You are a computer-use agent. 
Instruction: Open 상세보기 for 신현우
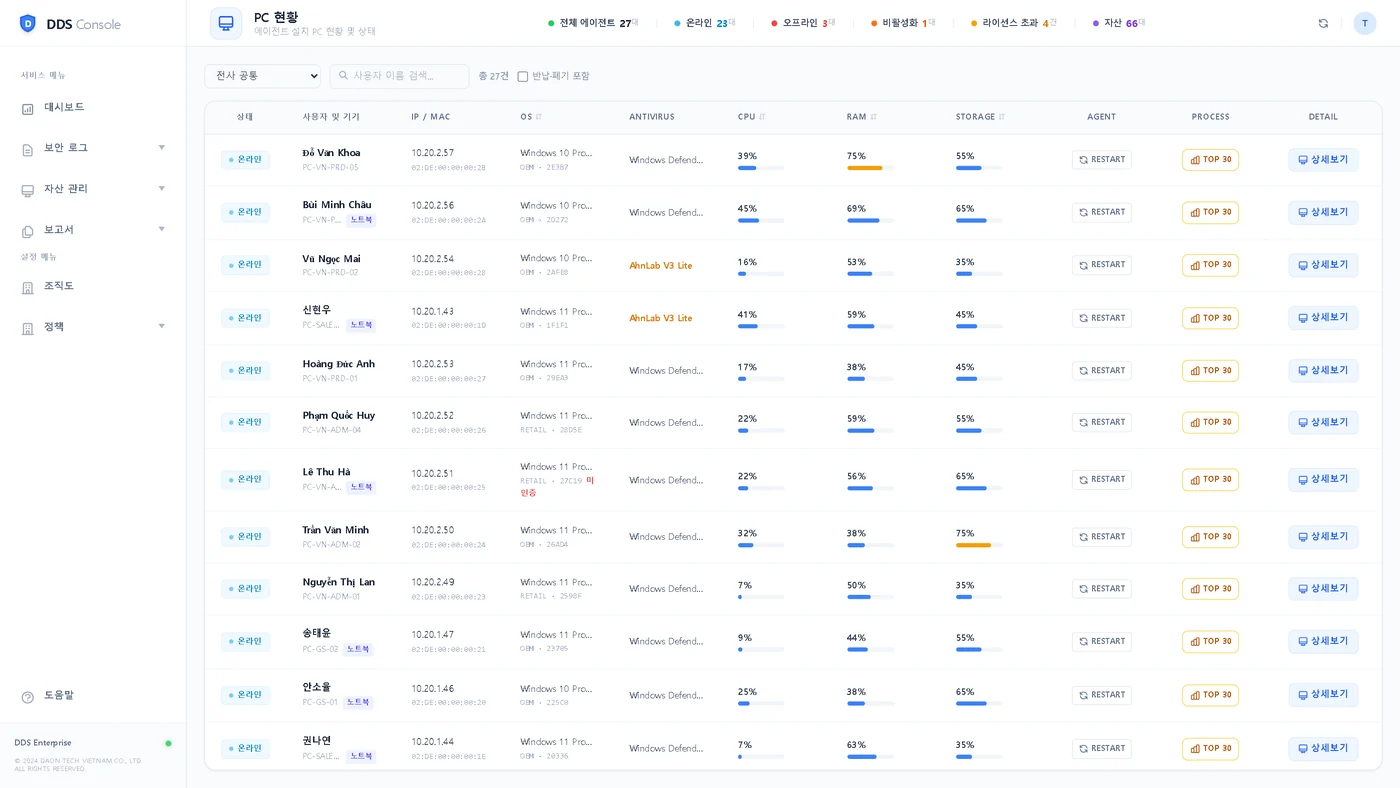pos(1323,318)
